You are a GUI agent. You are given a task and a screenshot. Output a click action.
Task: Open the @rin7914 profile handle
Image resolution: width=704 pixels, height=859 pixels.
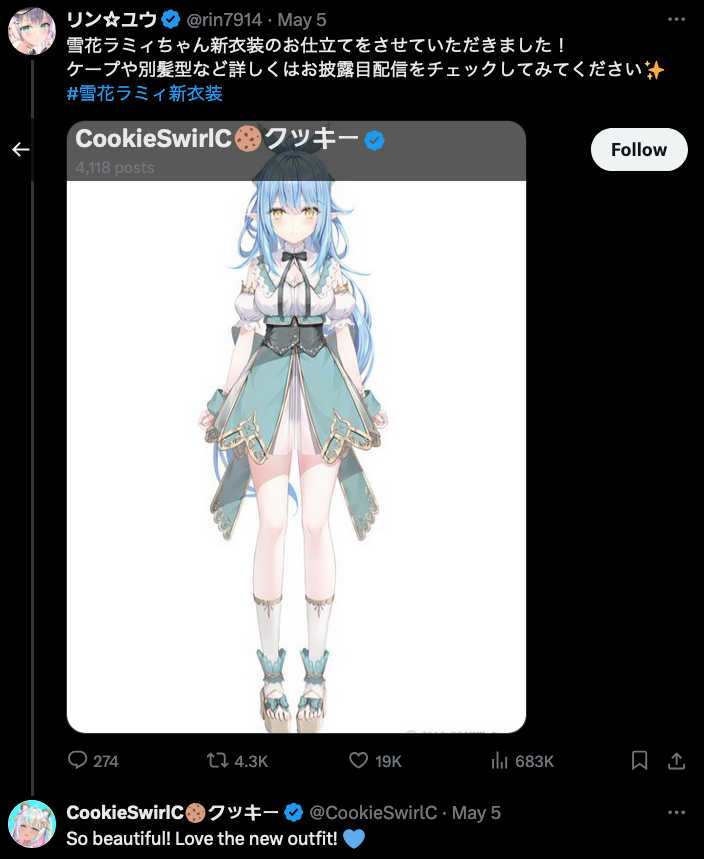click(224, 20)
